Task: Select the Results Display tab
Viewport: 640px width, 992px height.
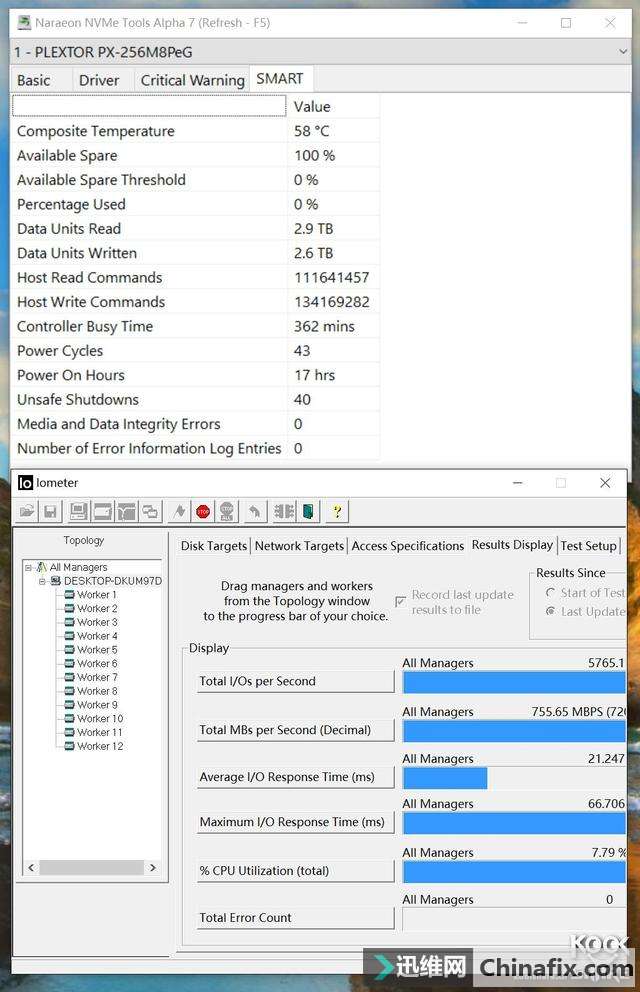Action: 512,545
